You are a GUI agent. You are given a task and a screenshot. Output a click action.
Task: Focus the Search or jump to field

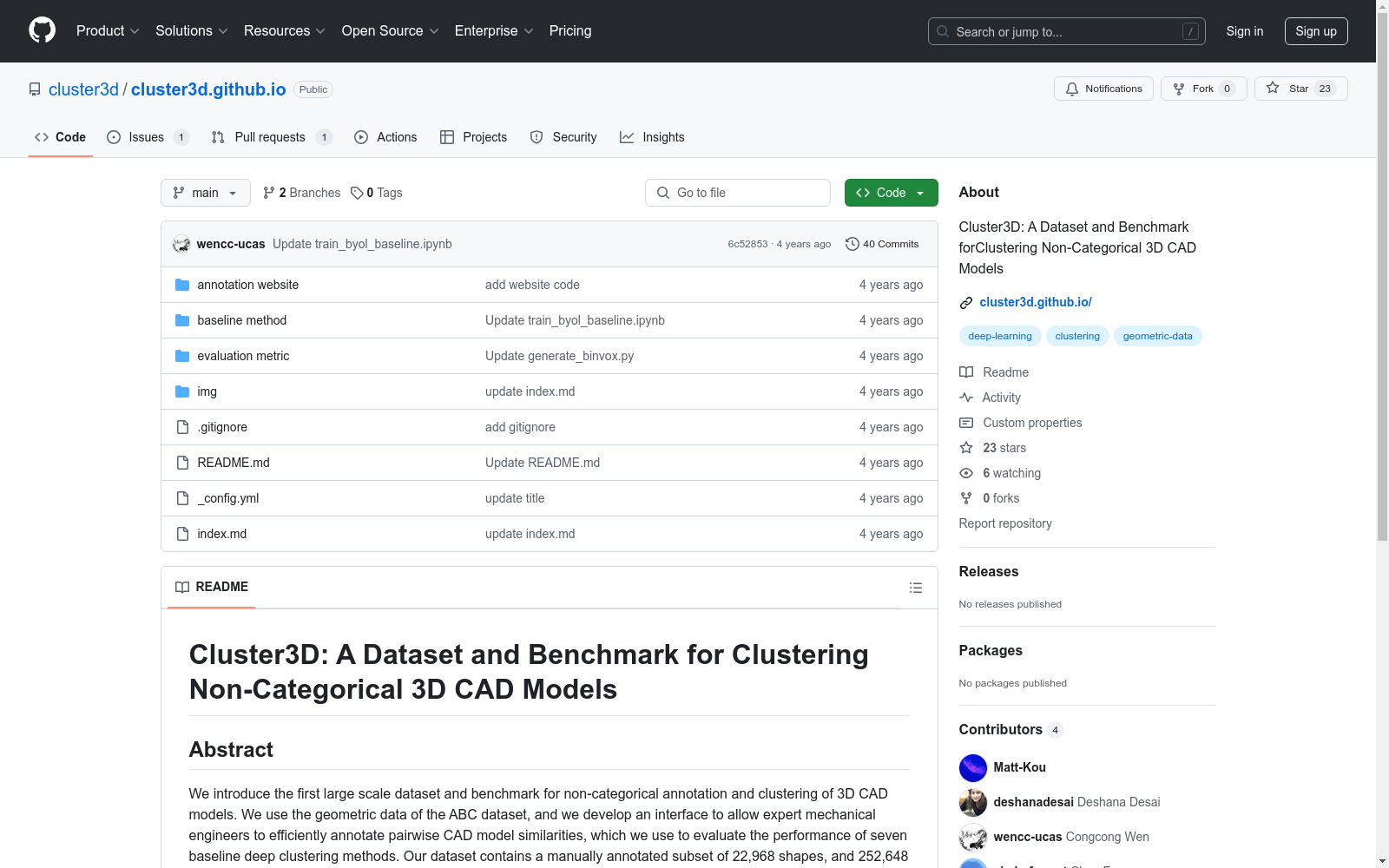[1067, 31]
